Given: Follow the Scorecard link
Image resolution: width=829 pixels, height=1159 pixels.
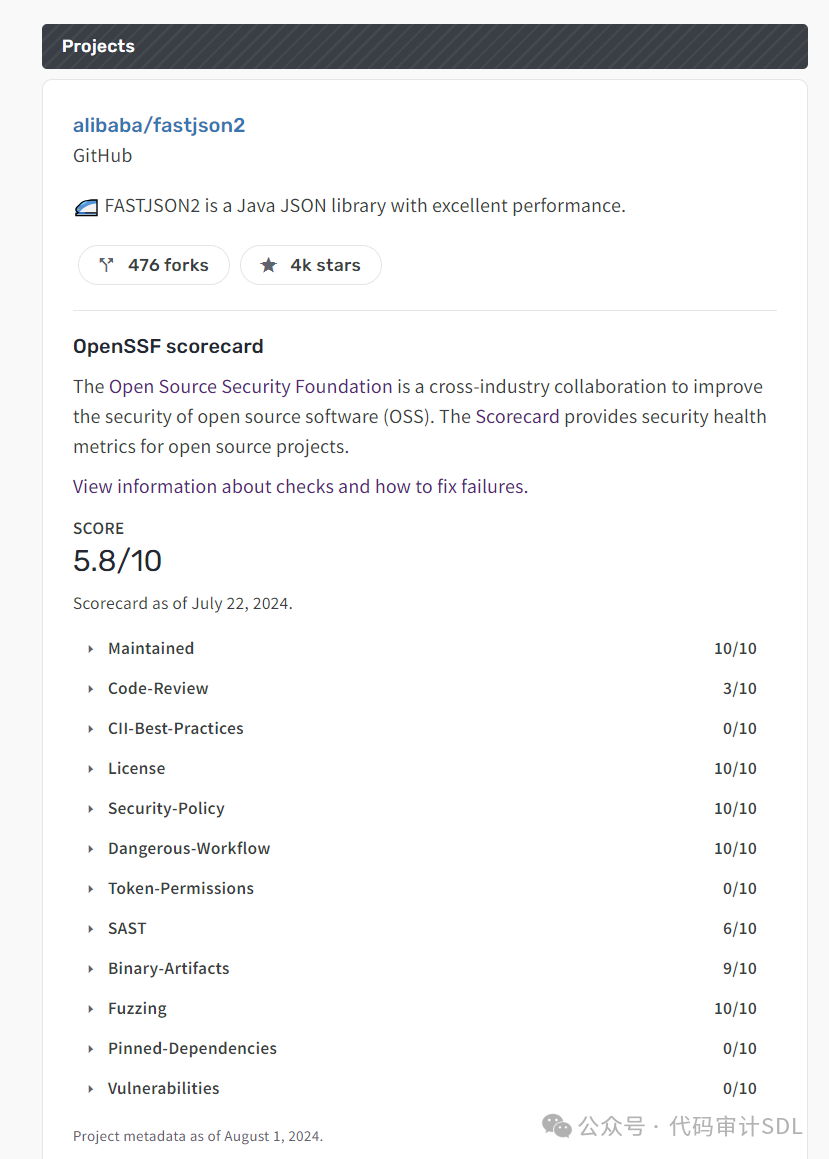Looking at the screenshot, I should click(x=517, y=417).
